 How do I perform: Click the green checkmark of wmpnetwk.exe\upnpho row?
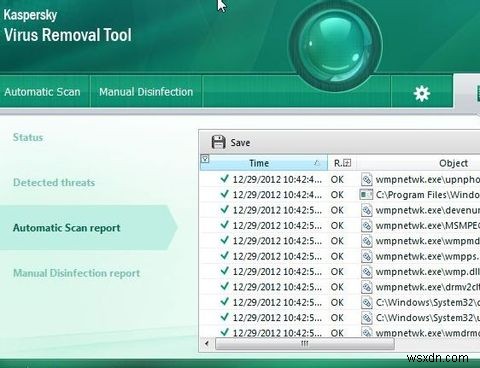pos(225,179)
